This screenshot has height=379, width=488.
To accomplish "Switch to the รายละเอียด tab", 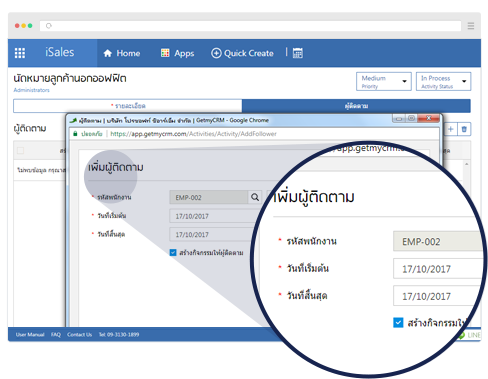I will click(x=128, y=106).
